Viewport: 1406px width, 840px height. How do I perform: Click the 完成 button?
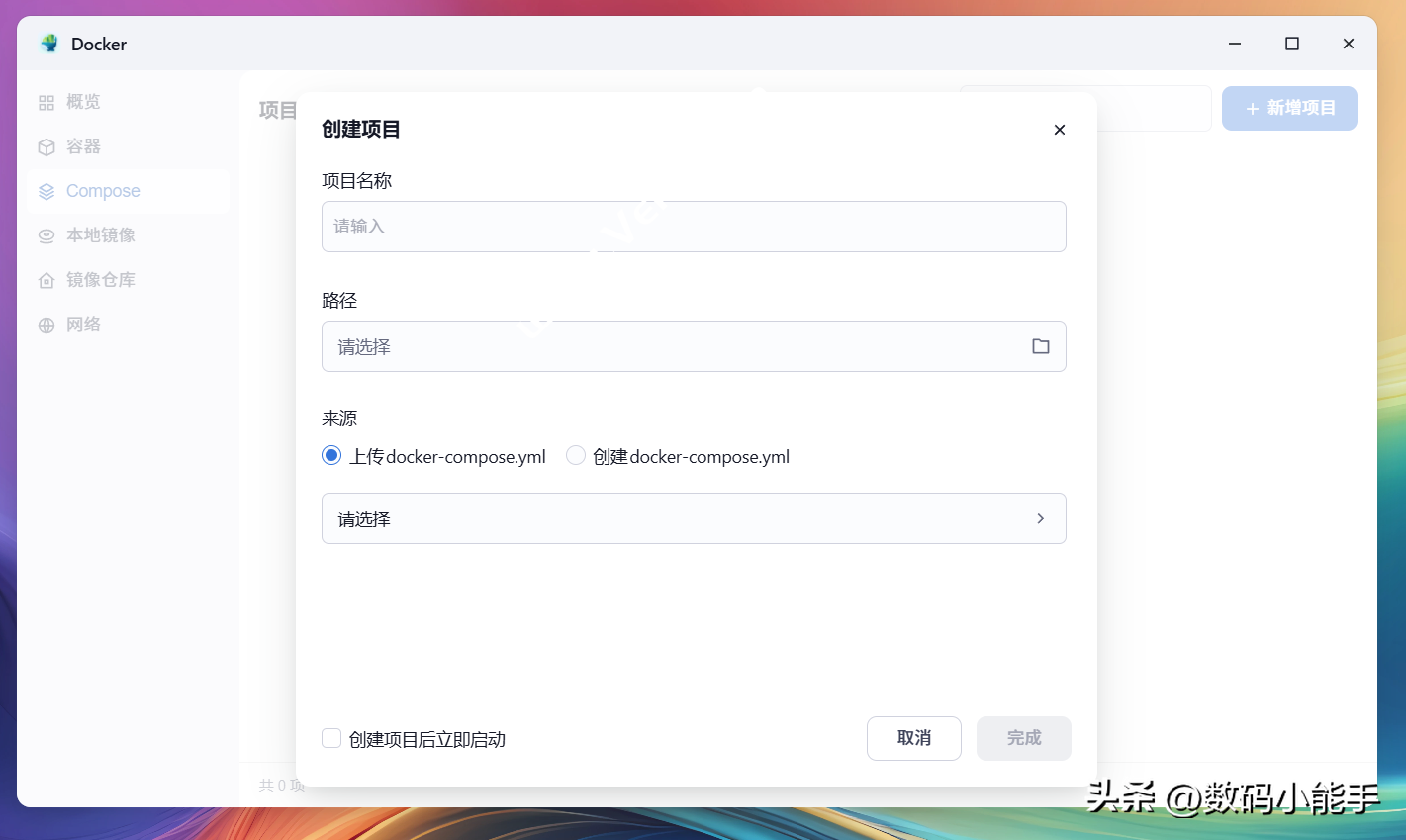click(x=1024, y=738)
